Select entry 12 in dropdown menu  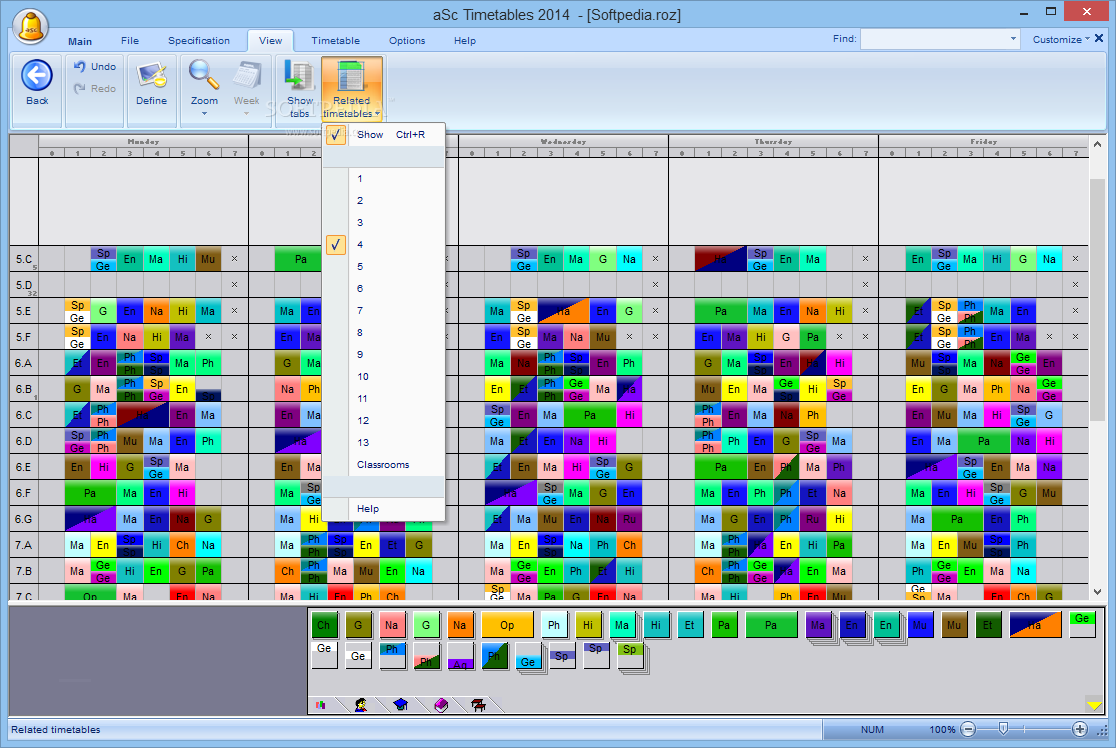384,421
